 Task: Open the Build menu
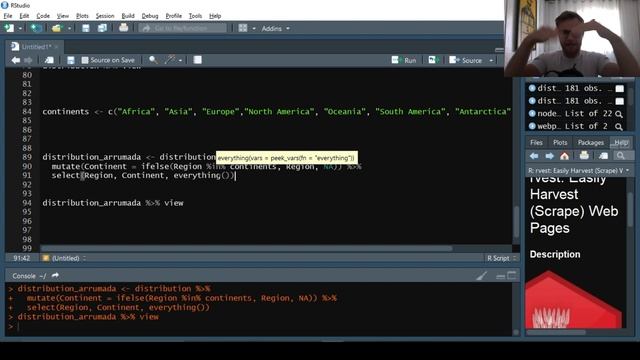128,16
